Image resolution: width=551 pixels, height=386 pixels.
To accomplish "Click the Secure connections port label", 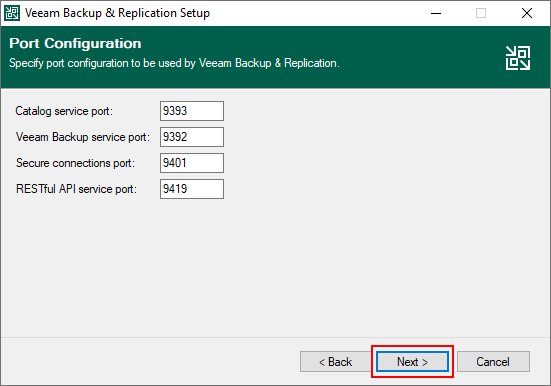I will 75,163.
